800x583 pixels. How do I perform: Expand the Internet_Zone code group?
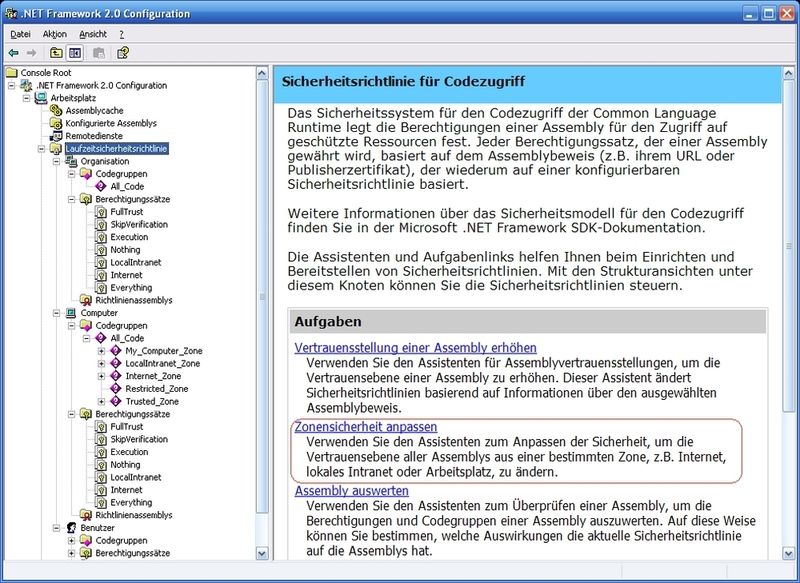tap(102, 376)
